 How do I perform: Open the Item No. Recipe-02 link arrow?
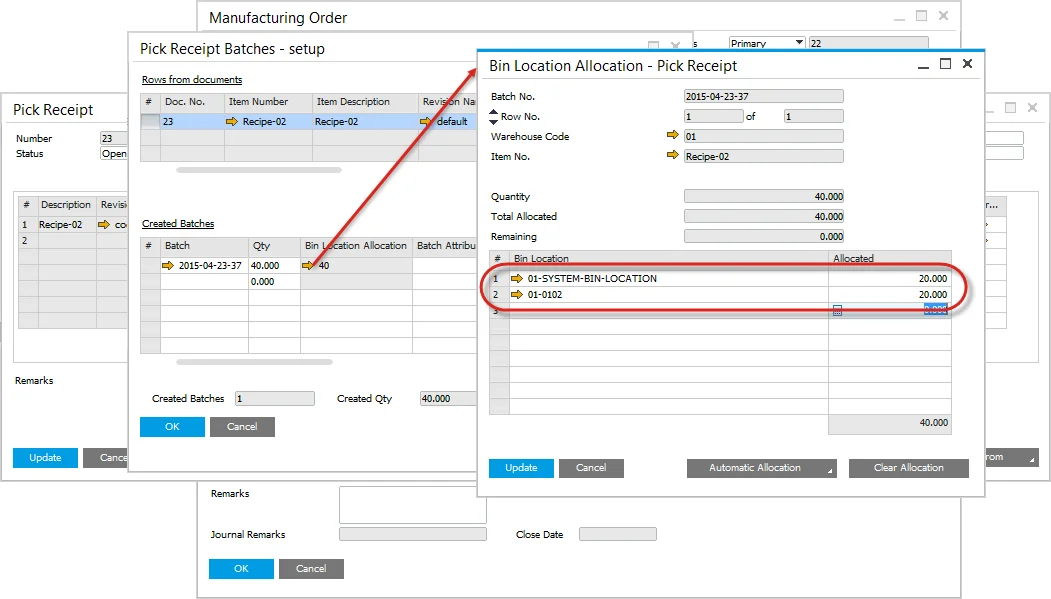click(x=672, y=156)
